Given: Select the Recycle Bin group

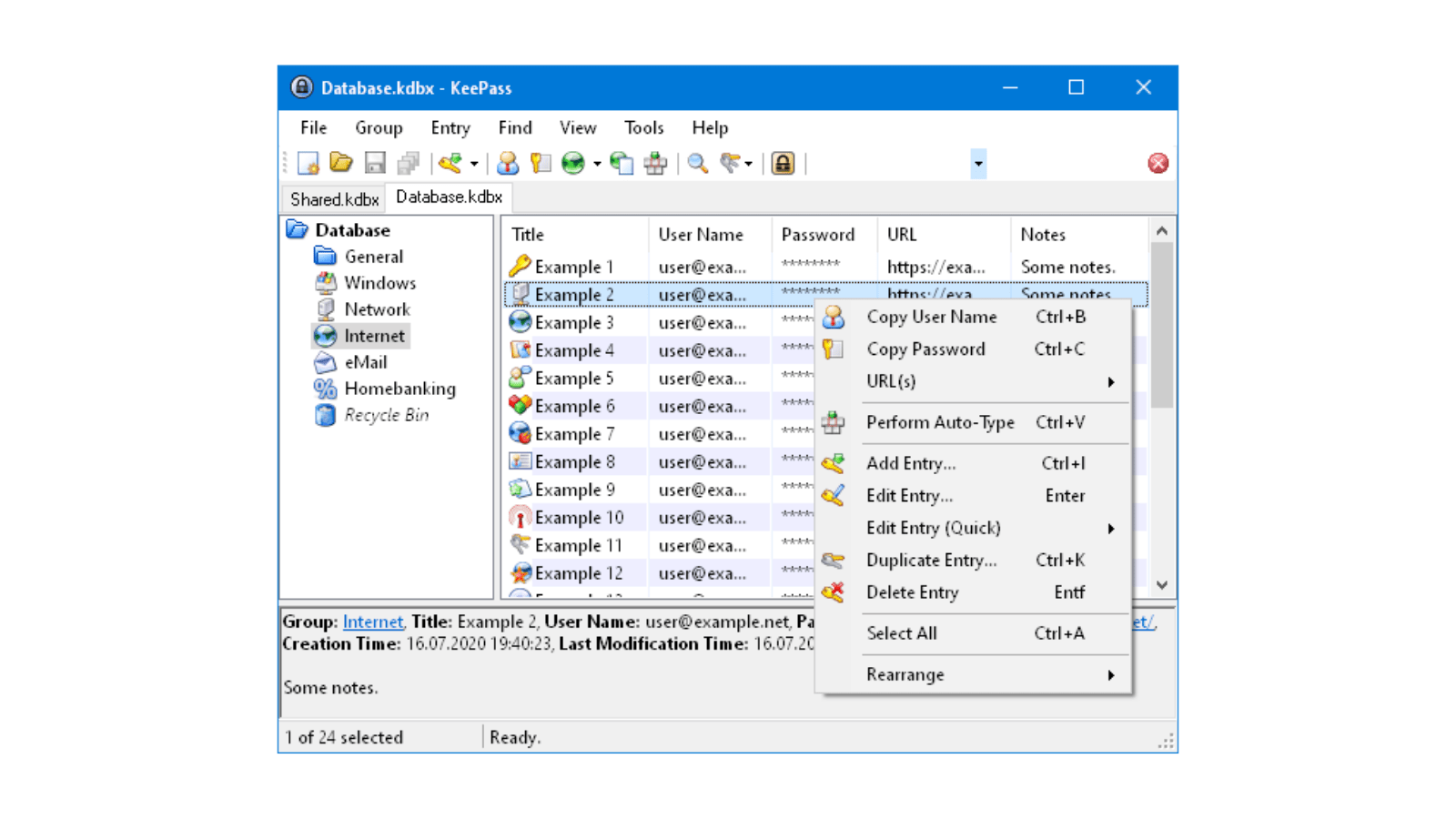Looking at the screenshot, I should pyautogui.click(x=386, y=415).
